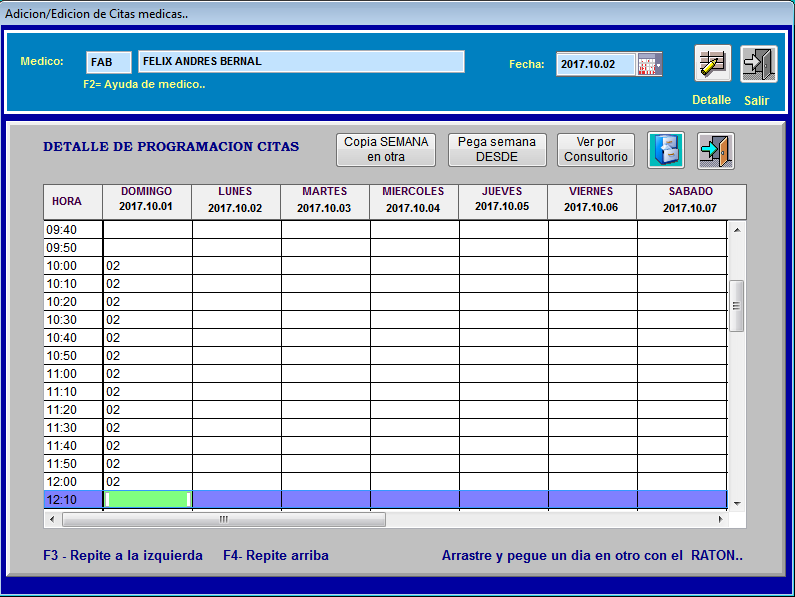Click Domingo cell 02 at 10:10

[x=148, y=284]
